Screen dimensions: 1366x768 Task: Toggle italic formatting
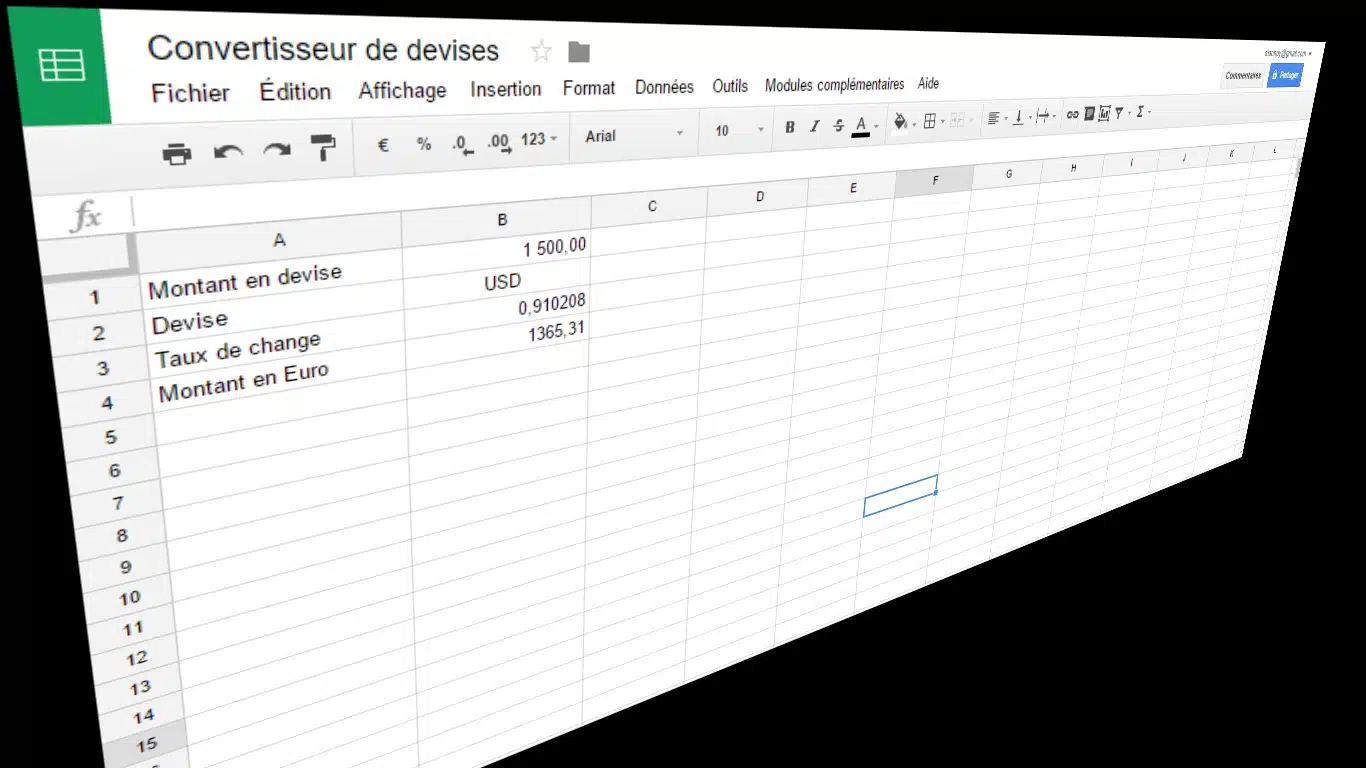coord(814,126)
